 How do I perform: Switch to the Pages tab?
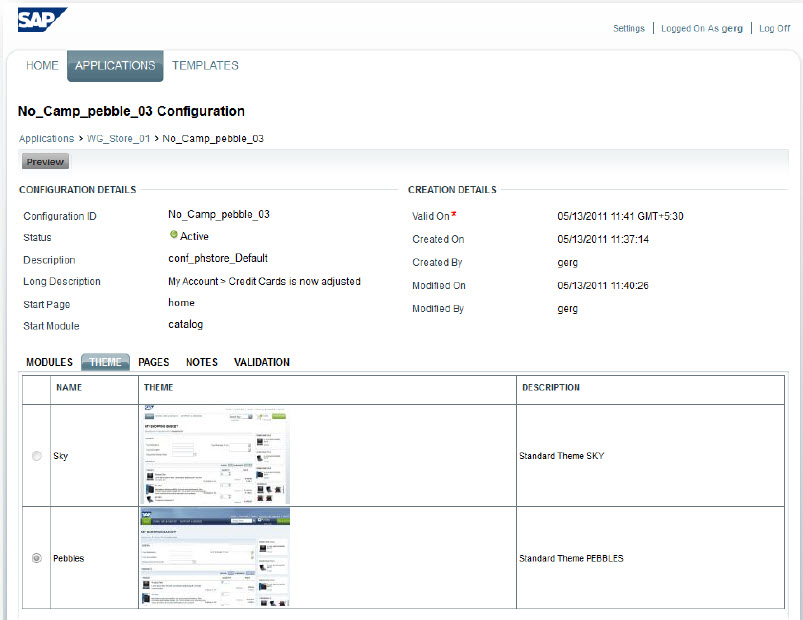153,362
